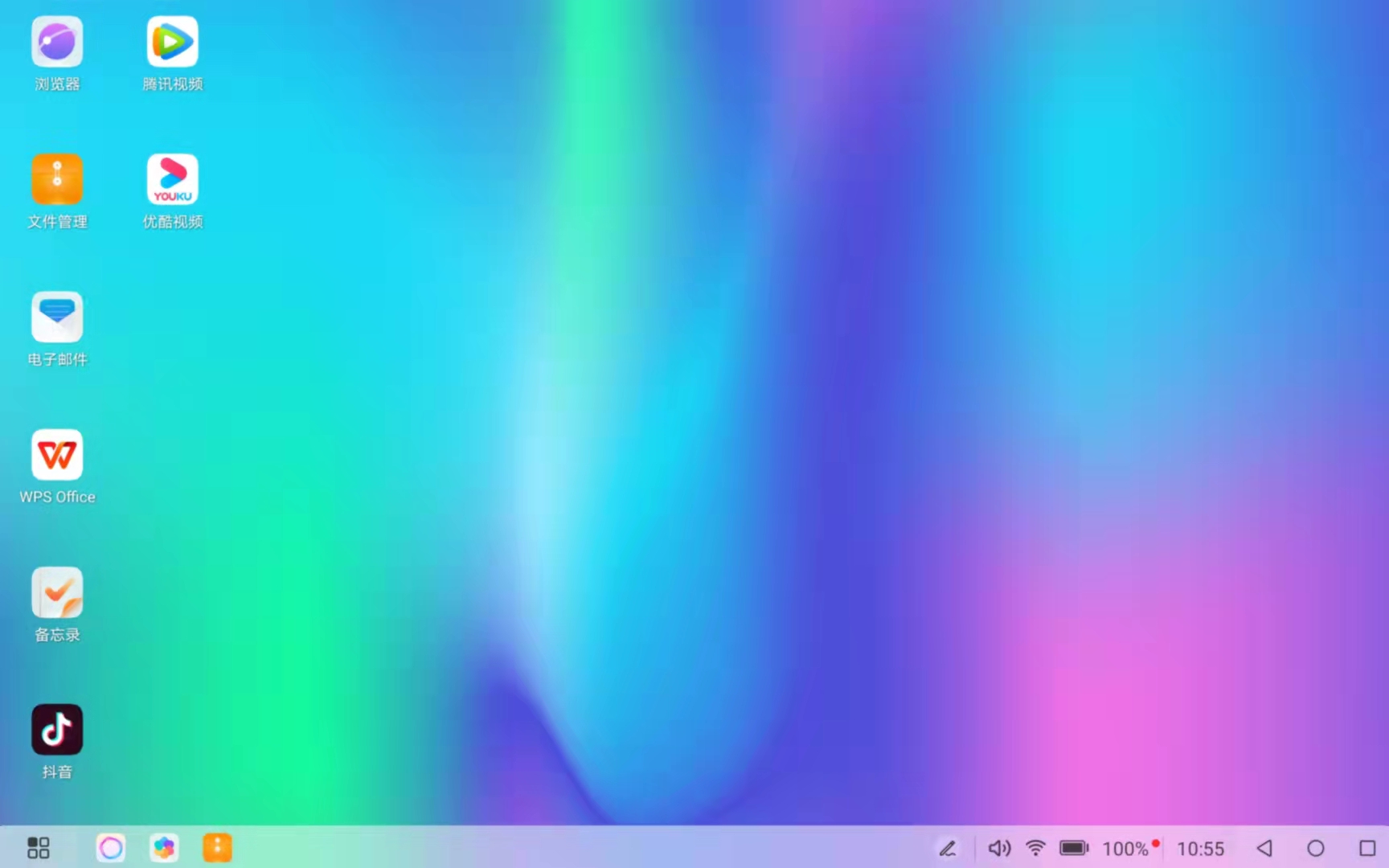Screen dimensions: 1389x868
Task: Click the 100% battery percentage
Action: (1125, 849)
